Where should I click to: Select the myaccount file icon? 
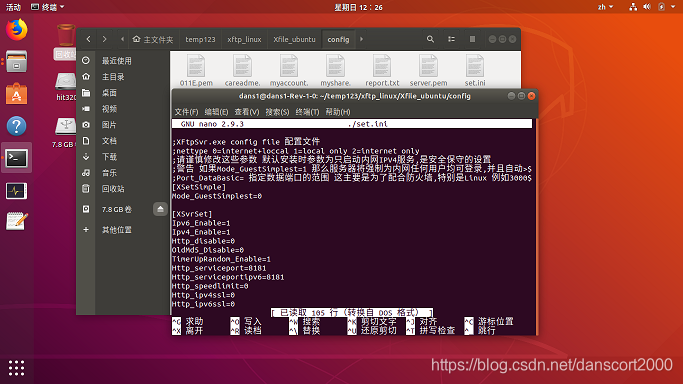[289, 70]
